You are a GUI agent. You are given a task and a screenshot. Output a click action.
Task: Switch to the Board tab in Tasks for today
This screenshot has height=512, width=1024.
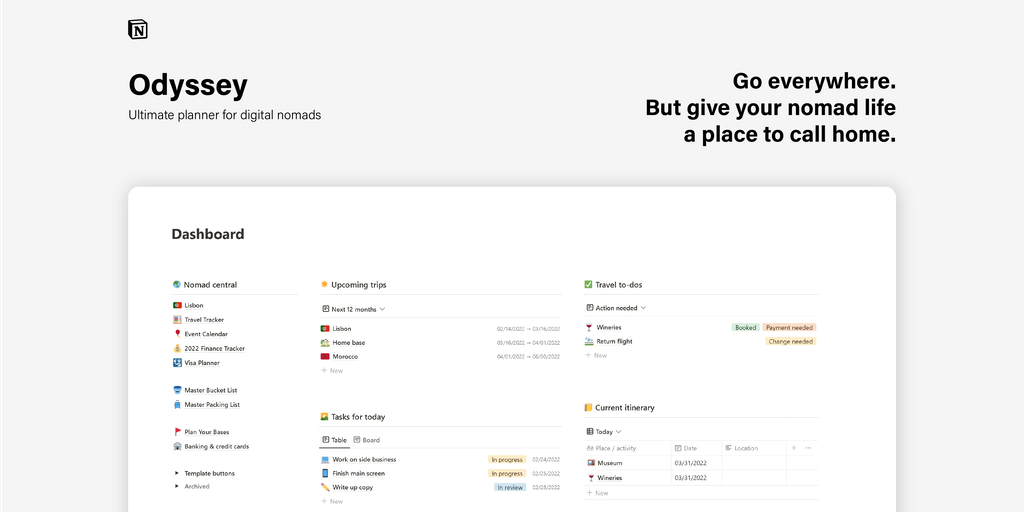[366, 440]
